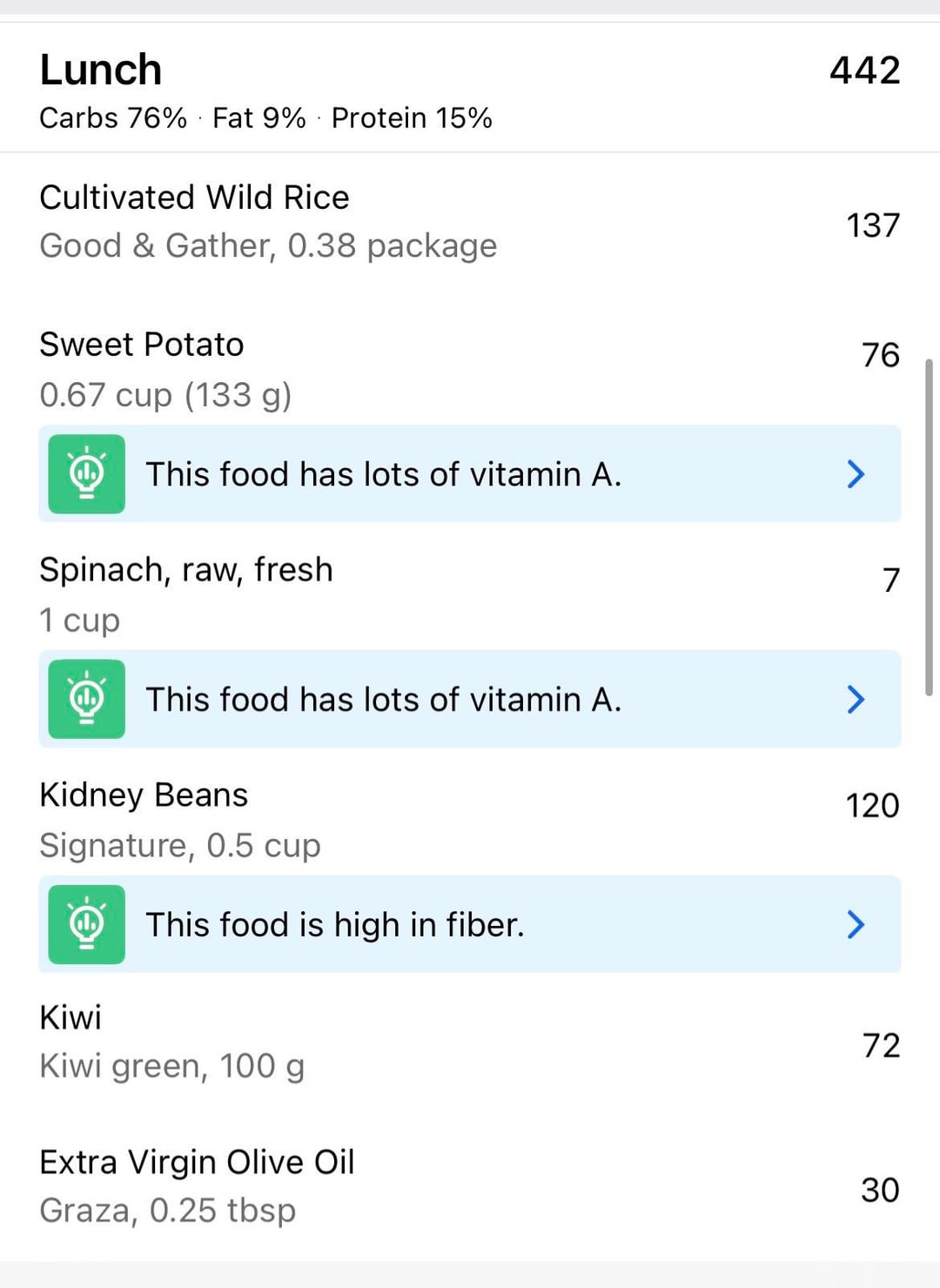The width and height of the screenshot is (940, 1288).
Task: Tap insight bulb icon under Kidney Beans
Action: [86, 924]
